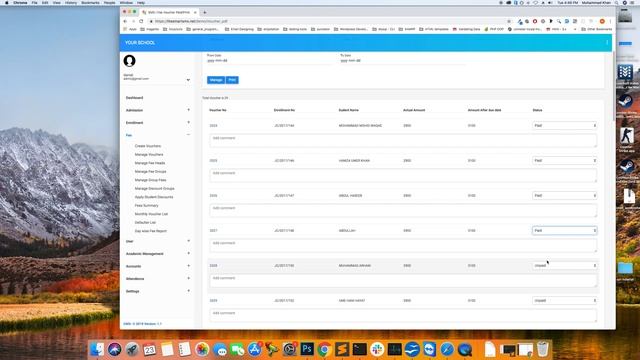Open status dropdown for voucher 2024

point(564,125)
